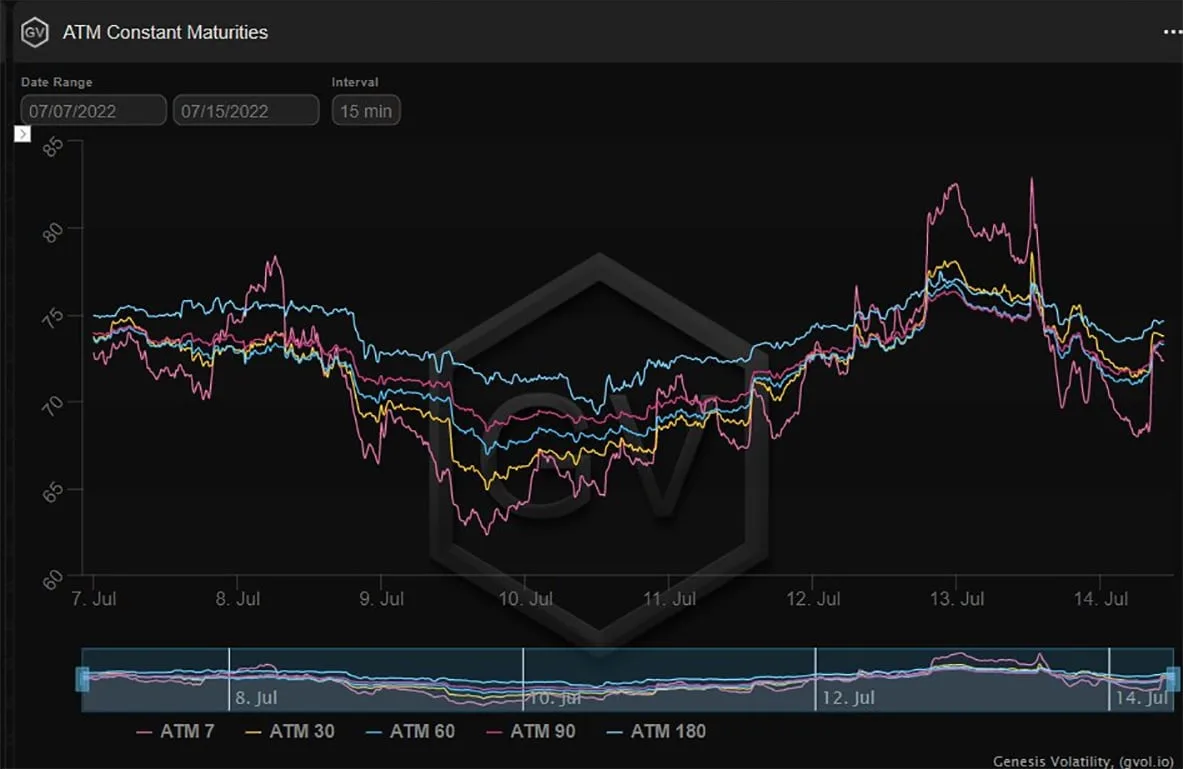
Task: Click the 75 y-axis label
Action: (52, 318)
